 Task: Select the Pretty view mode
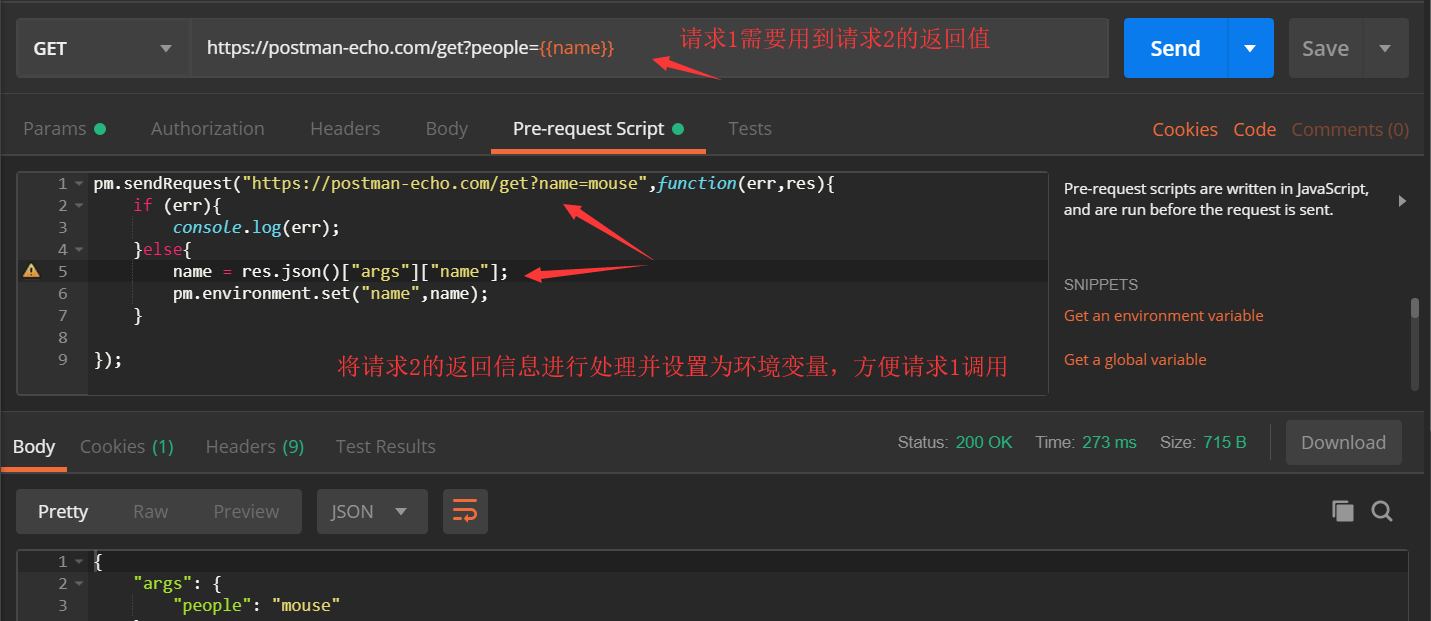[63, 511]
